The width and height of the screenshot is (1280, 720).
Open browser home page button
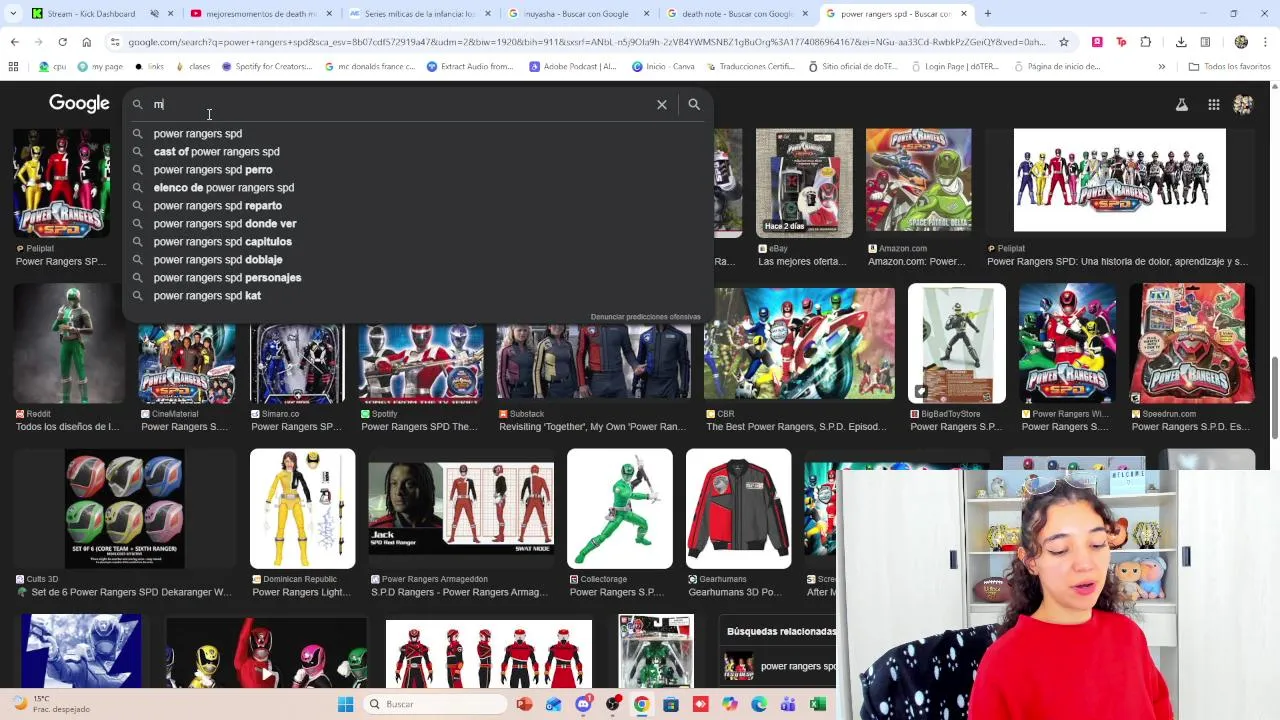tap(86, 42)
